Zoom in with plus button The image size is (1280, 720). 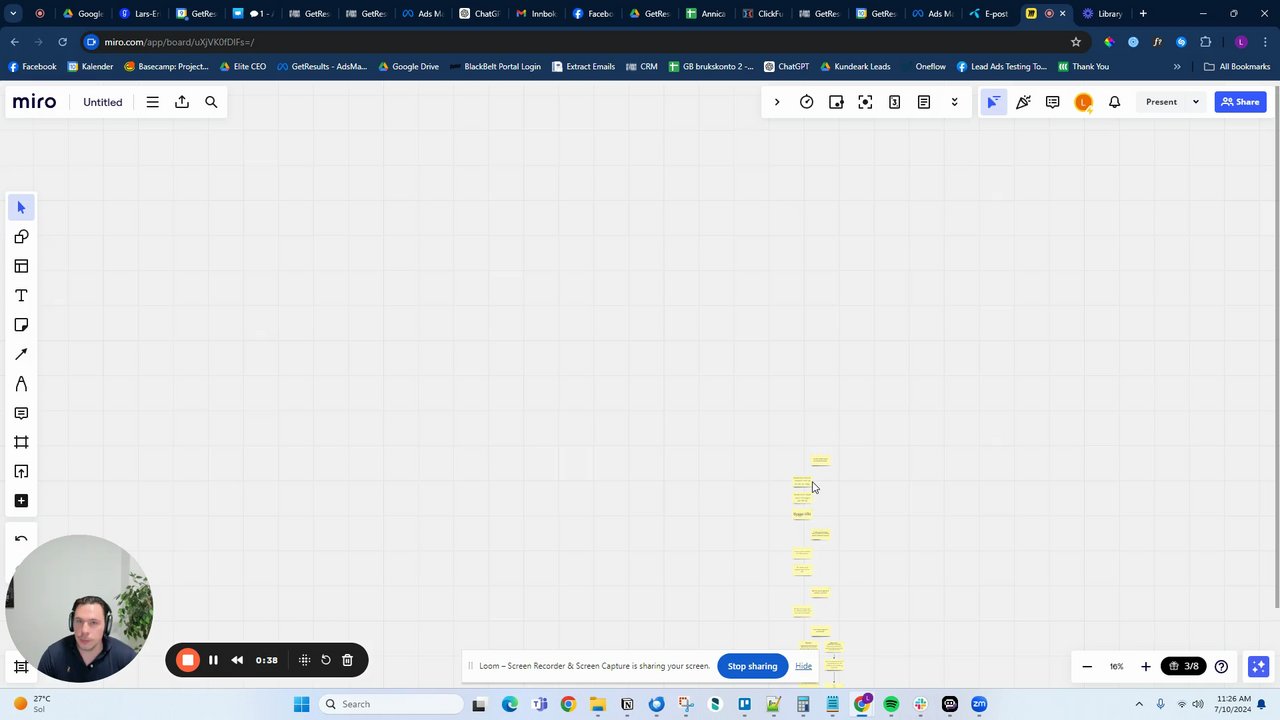coord(1146,666)
